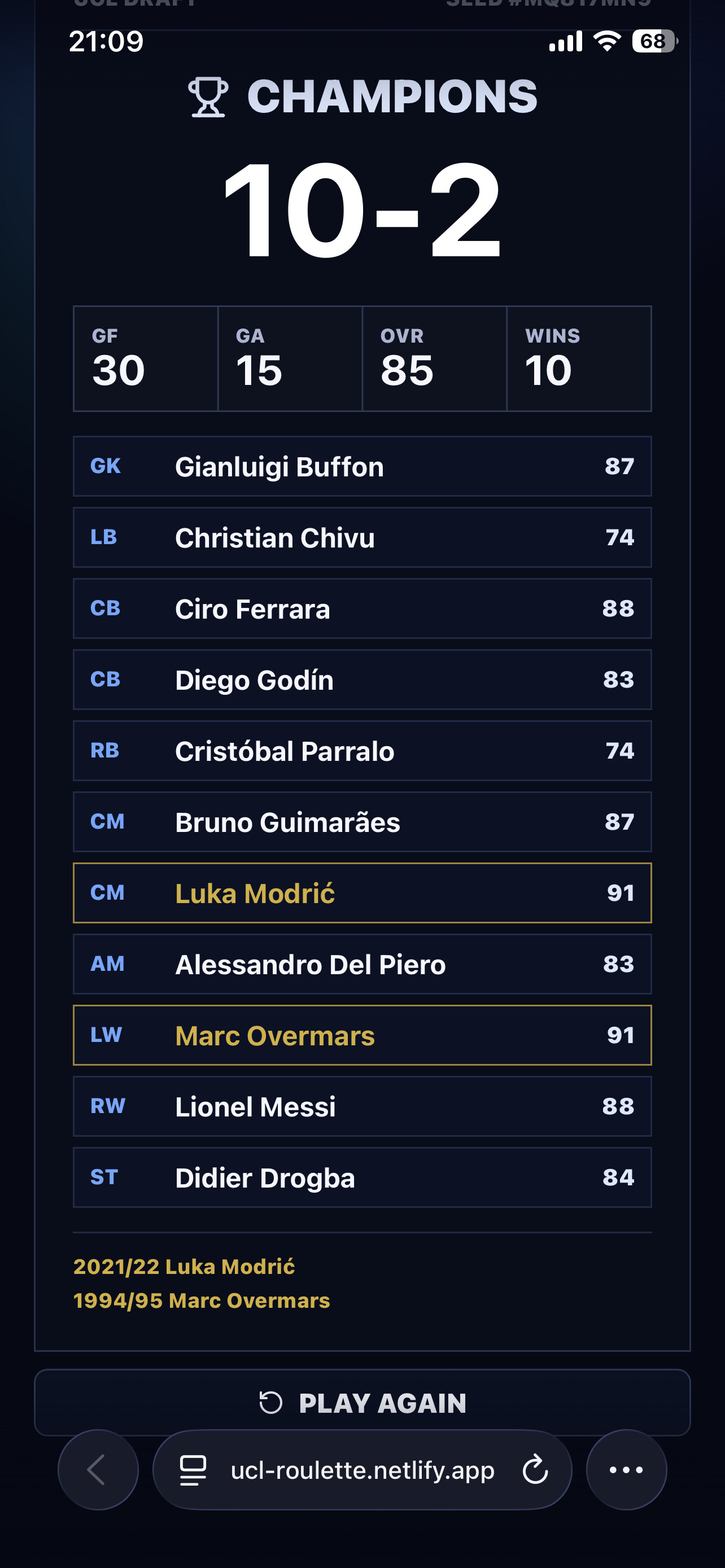Tap the Didier Drogba ST row
Screen dimensions: 725x1568
[362, 1178]
